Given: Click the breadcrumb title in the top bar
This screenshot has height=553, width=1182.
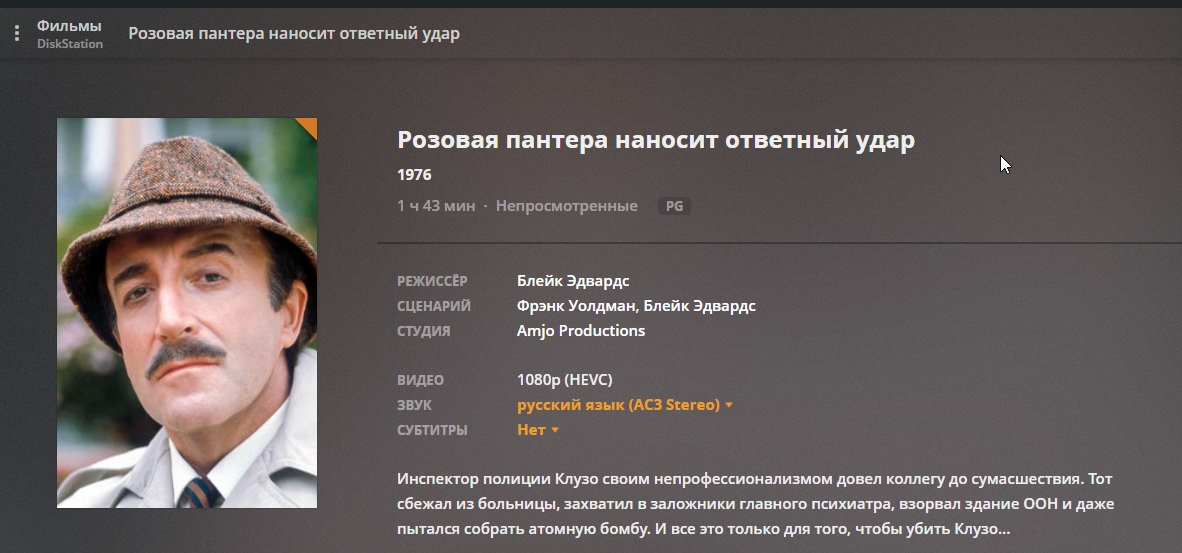Looking at the screenshot, I should [x=294, y=34].
